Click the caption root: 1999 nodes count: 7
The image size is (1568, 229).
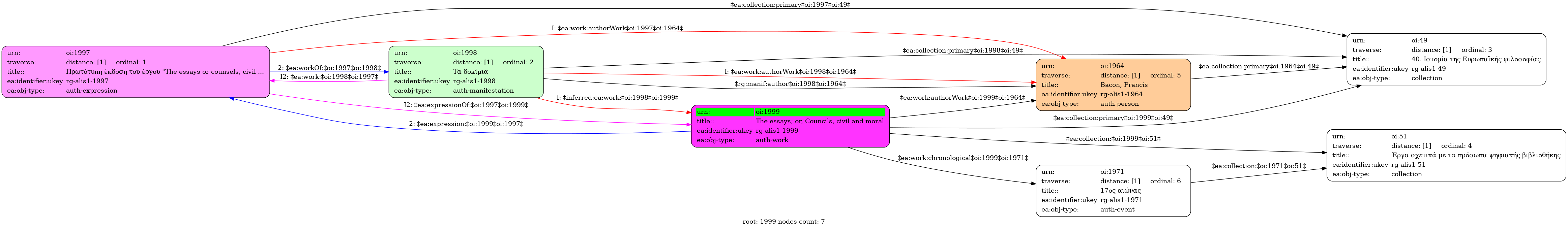pos(783,221)
